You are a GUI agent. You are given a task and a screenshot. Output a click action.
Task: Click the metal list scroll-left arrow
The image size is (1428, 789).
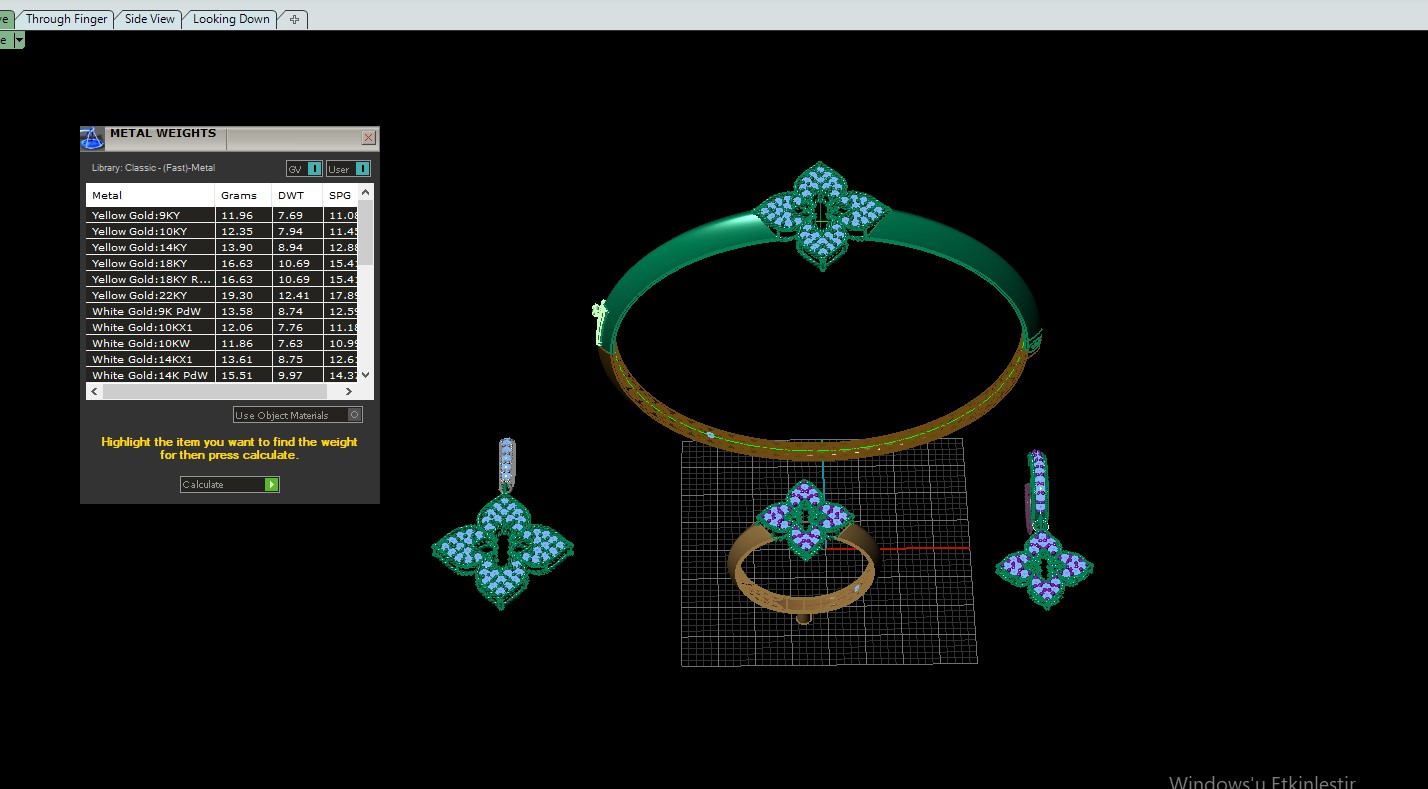[x=95, y=391]
